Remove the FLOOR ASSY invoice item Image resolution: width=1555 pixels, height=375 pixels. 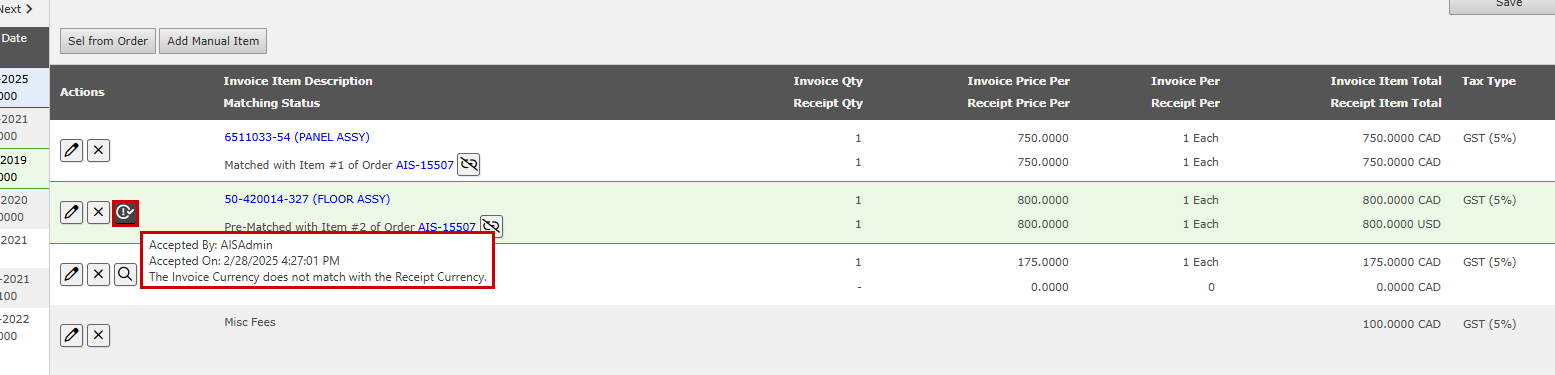click(98, 212)
